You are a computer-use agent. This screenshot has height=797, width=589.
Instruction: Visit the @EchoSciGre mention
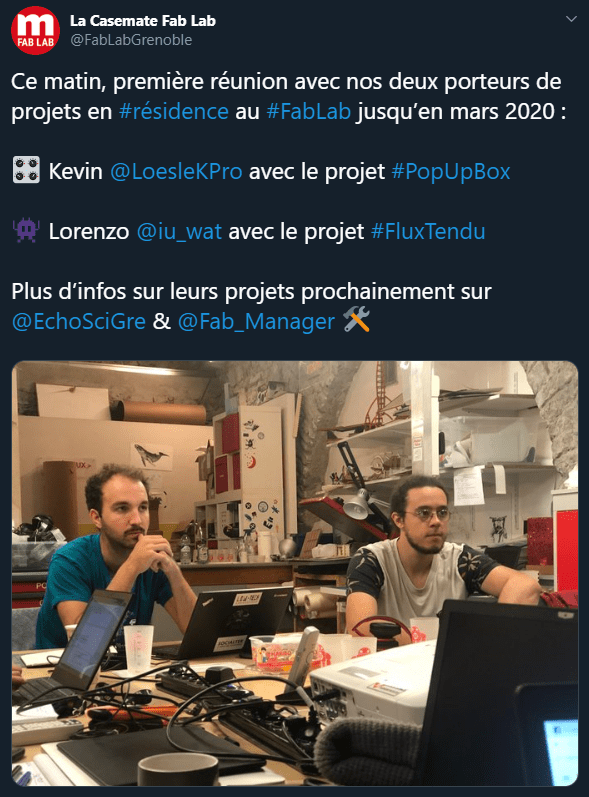(79, 322)
